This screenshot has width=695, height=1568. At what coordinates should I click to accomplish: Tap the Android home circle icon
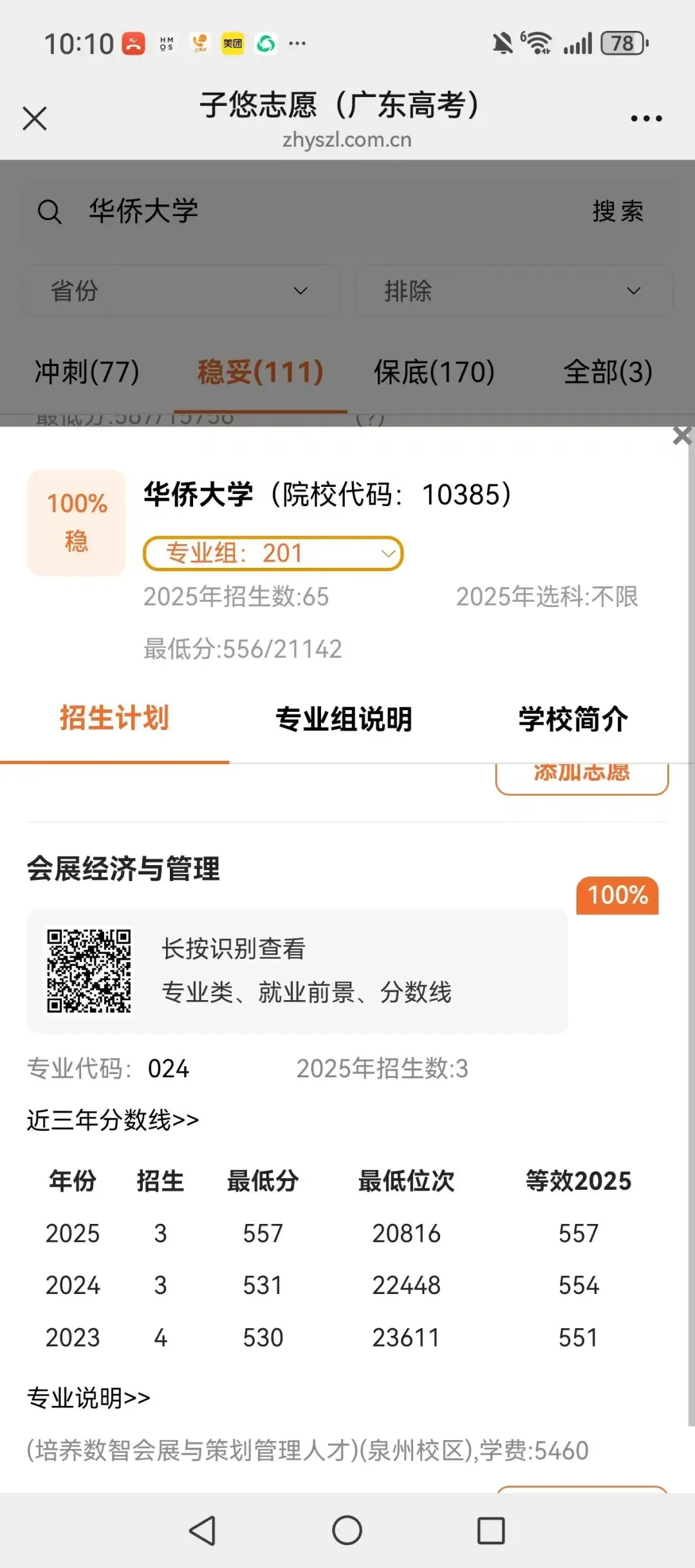[x=347, y=1530]
